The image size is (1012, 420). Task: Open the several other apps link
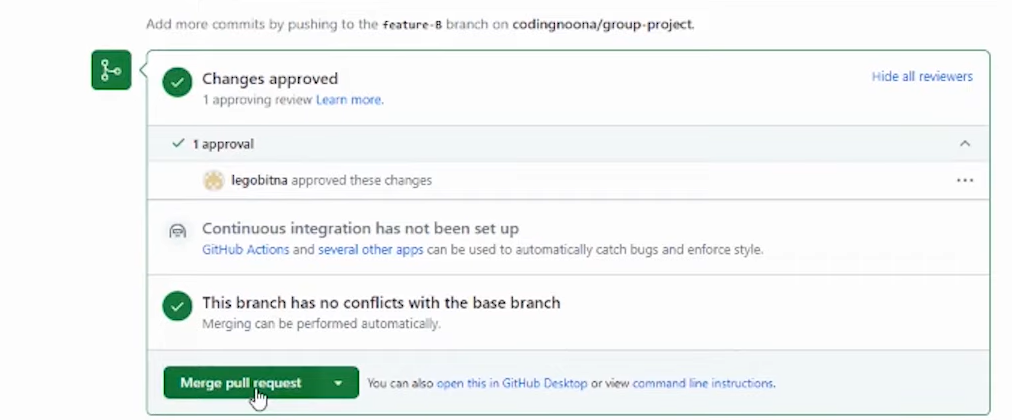(x=370, y=249)
